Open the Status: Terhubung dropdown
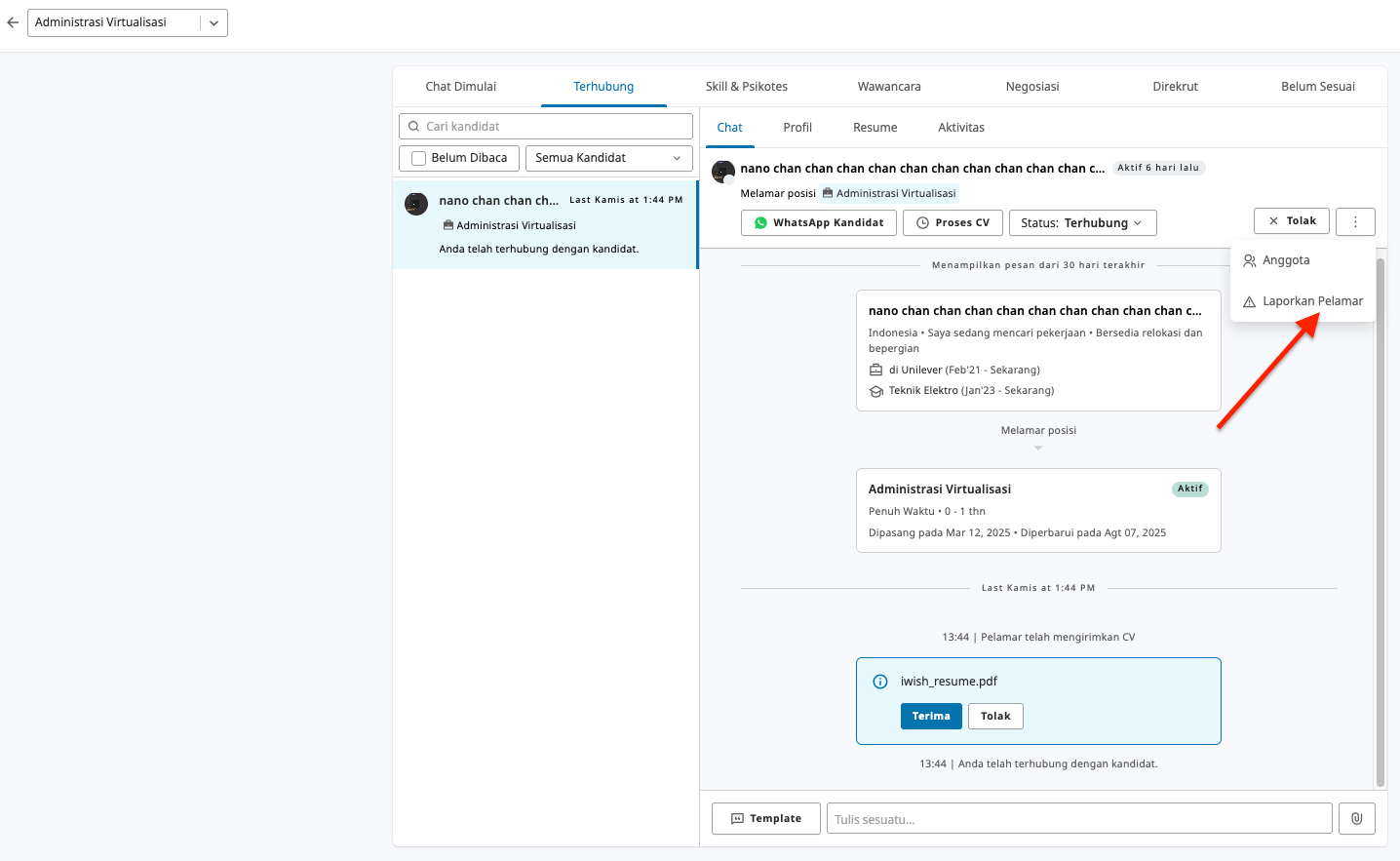 tap(1082, 223)
